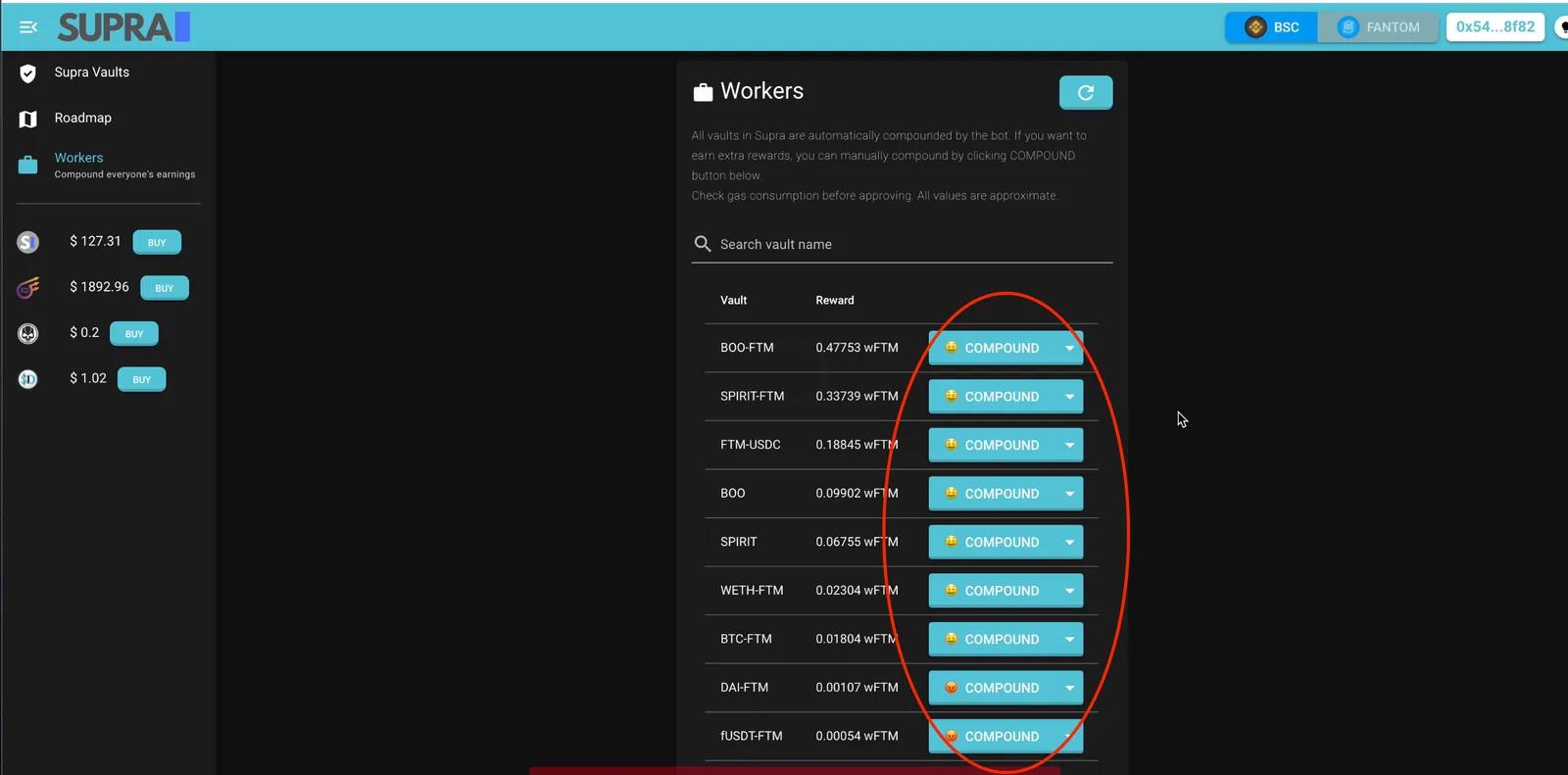Viewport: 1568px width, 775px height.
Task: Focus the Search vault name field
Action: click(x=903, y=244)
